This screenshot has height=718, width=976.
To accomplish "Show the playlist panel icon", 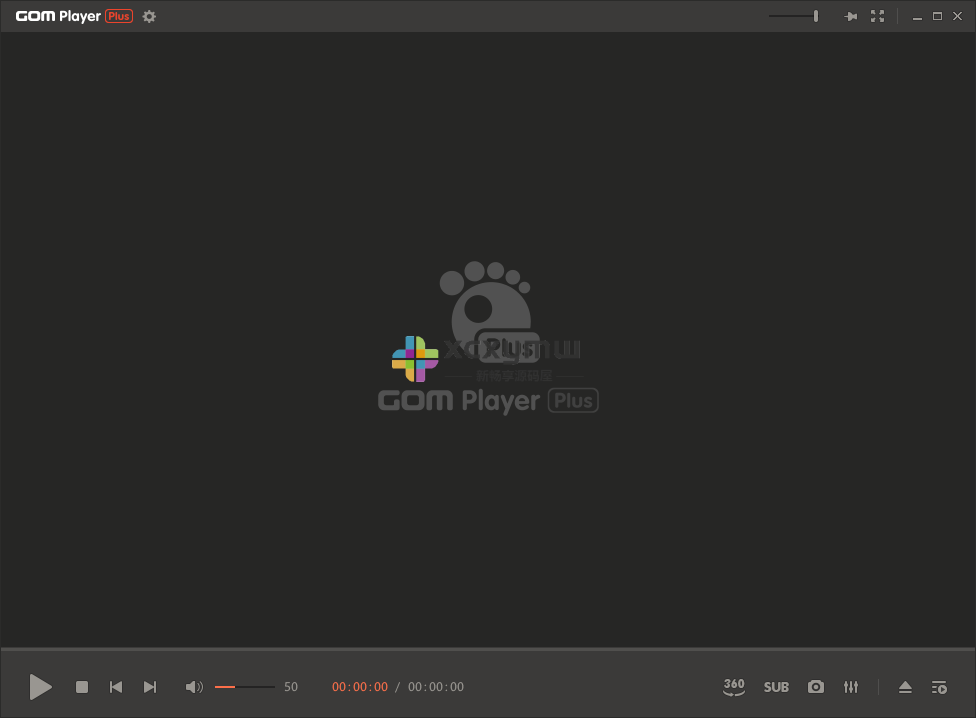I will (x=939, y=687).
